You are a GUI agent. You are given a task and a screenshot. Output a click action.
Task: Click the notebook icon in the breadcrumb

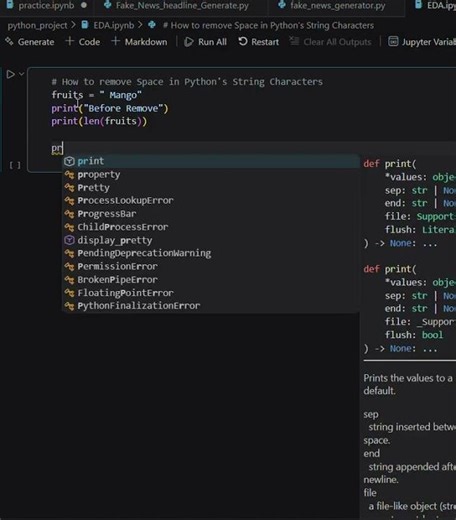click(85, 25)
